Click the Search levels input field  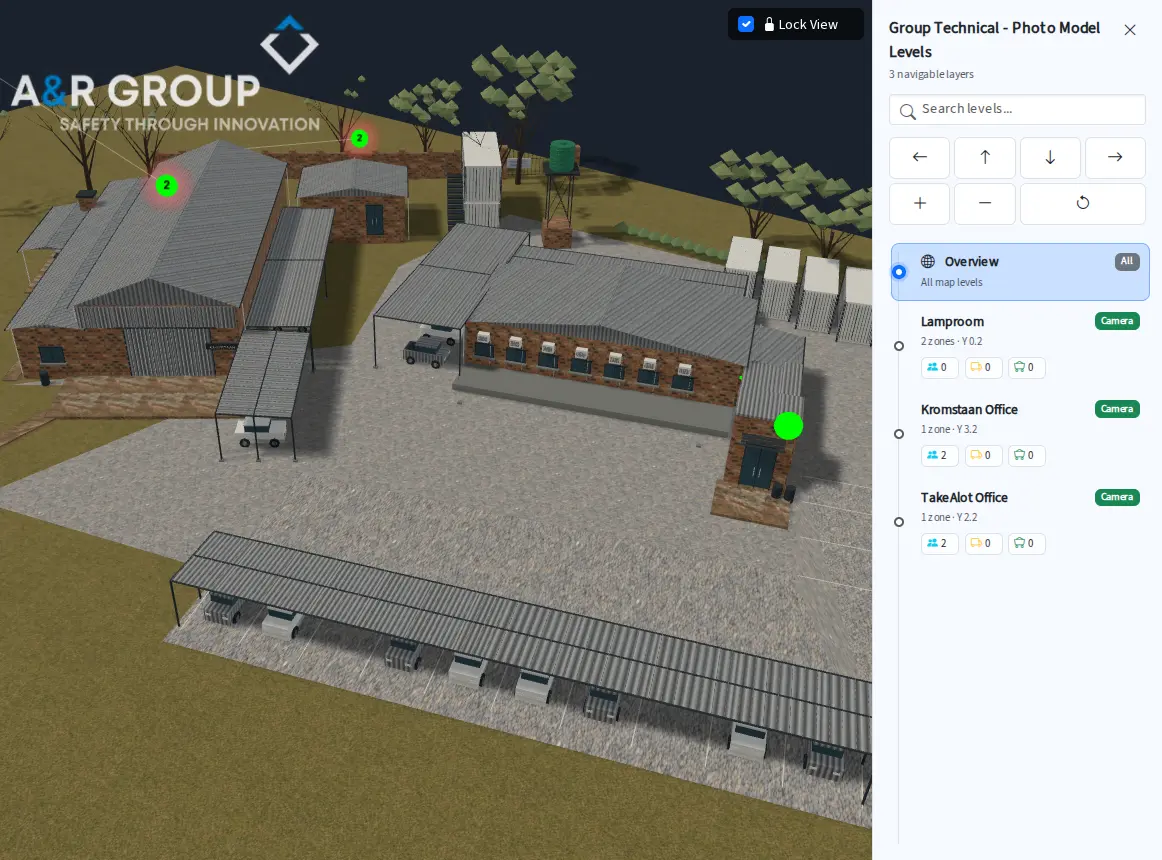point(1017,110)
